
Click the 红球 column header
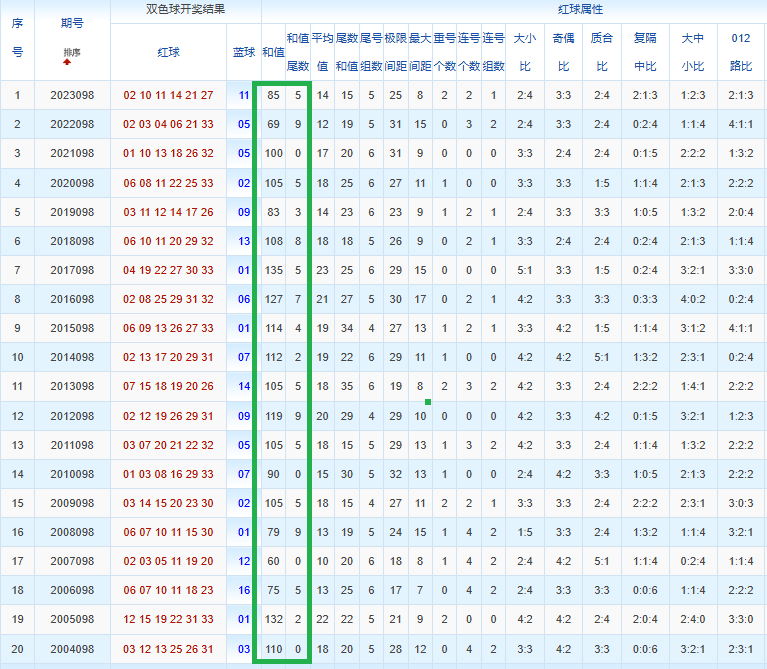click(x=168, y=52)
